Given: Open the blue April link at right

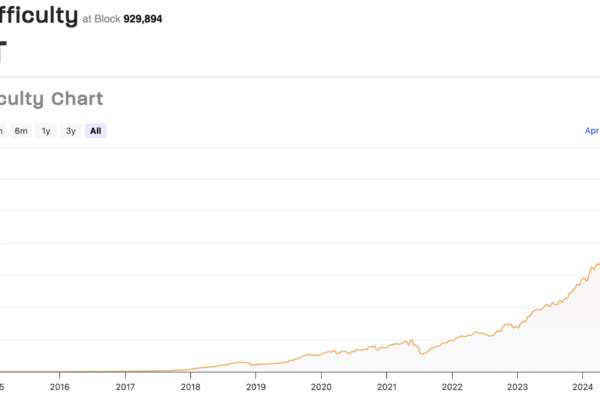Looking at the screenshot, I should pos(591,131).
